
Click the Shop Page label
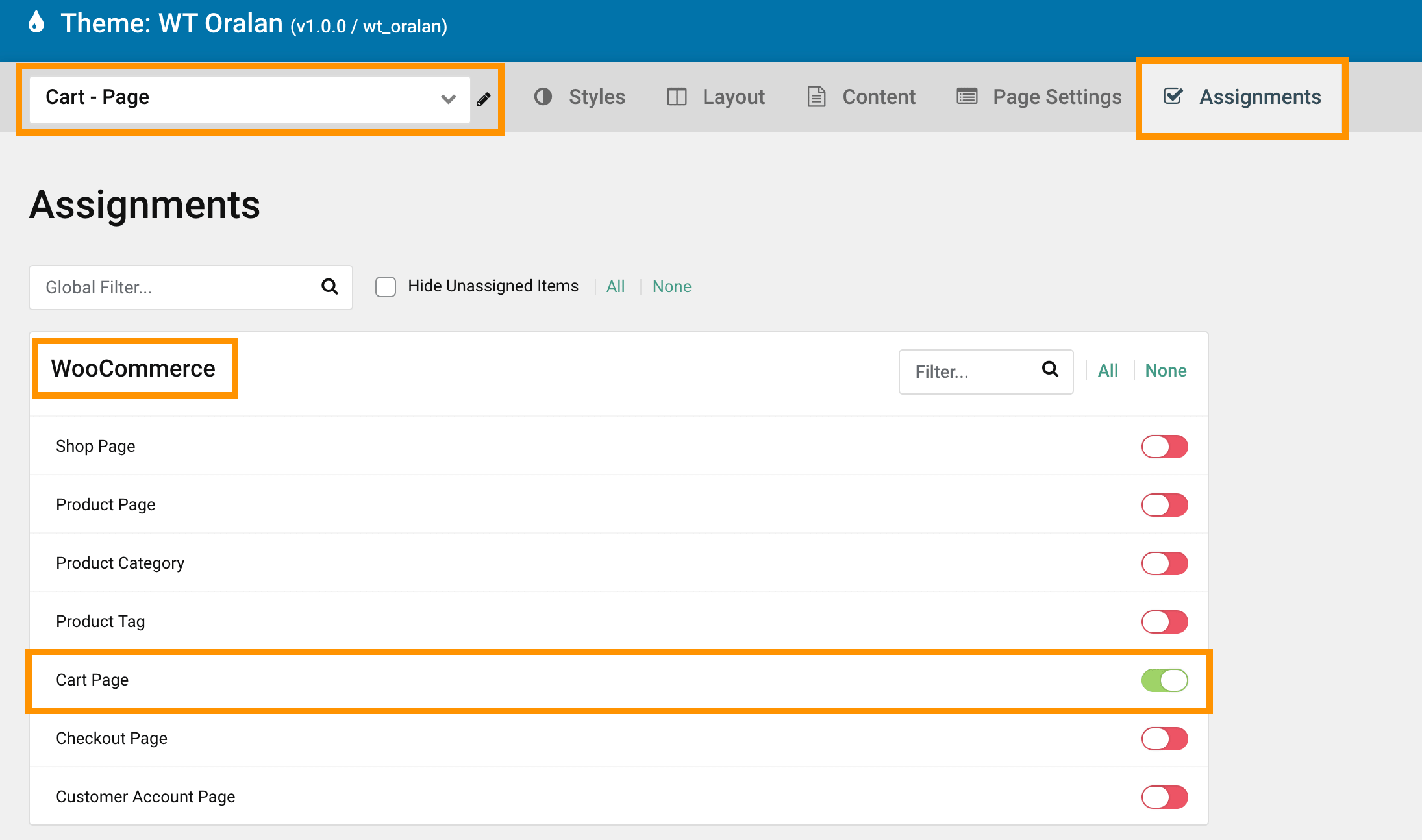(x=95, y=446)
